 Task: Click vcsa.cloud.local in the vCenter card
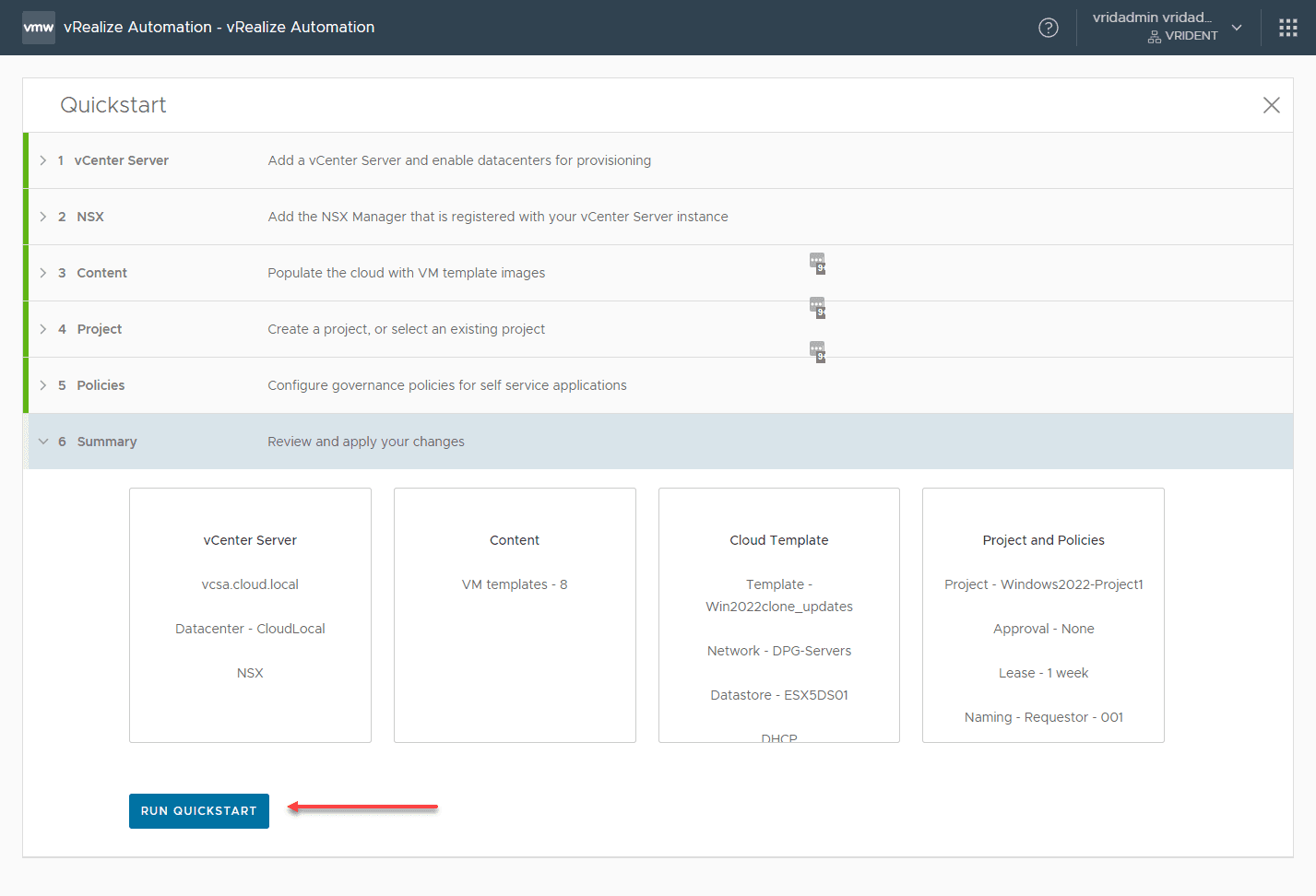pos(250,584)
